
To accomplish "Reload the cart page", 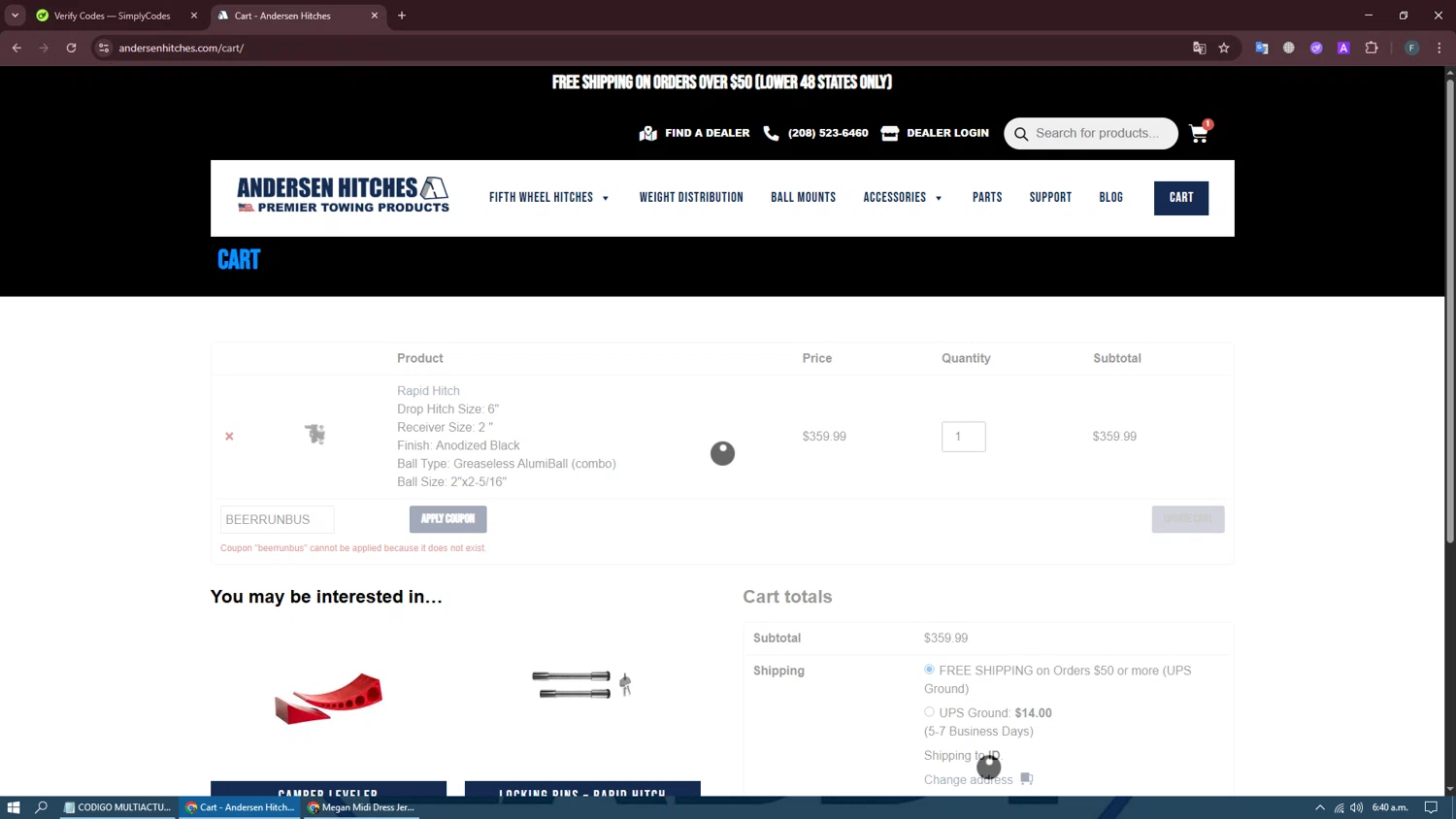I will (x=71, y=48).
